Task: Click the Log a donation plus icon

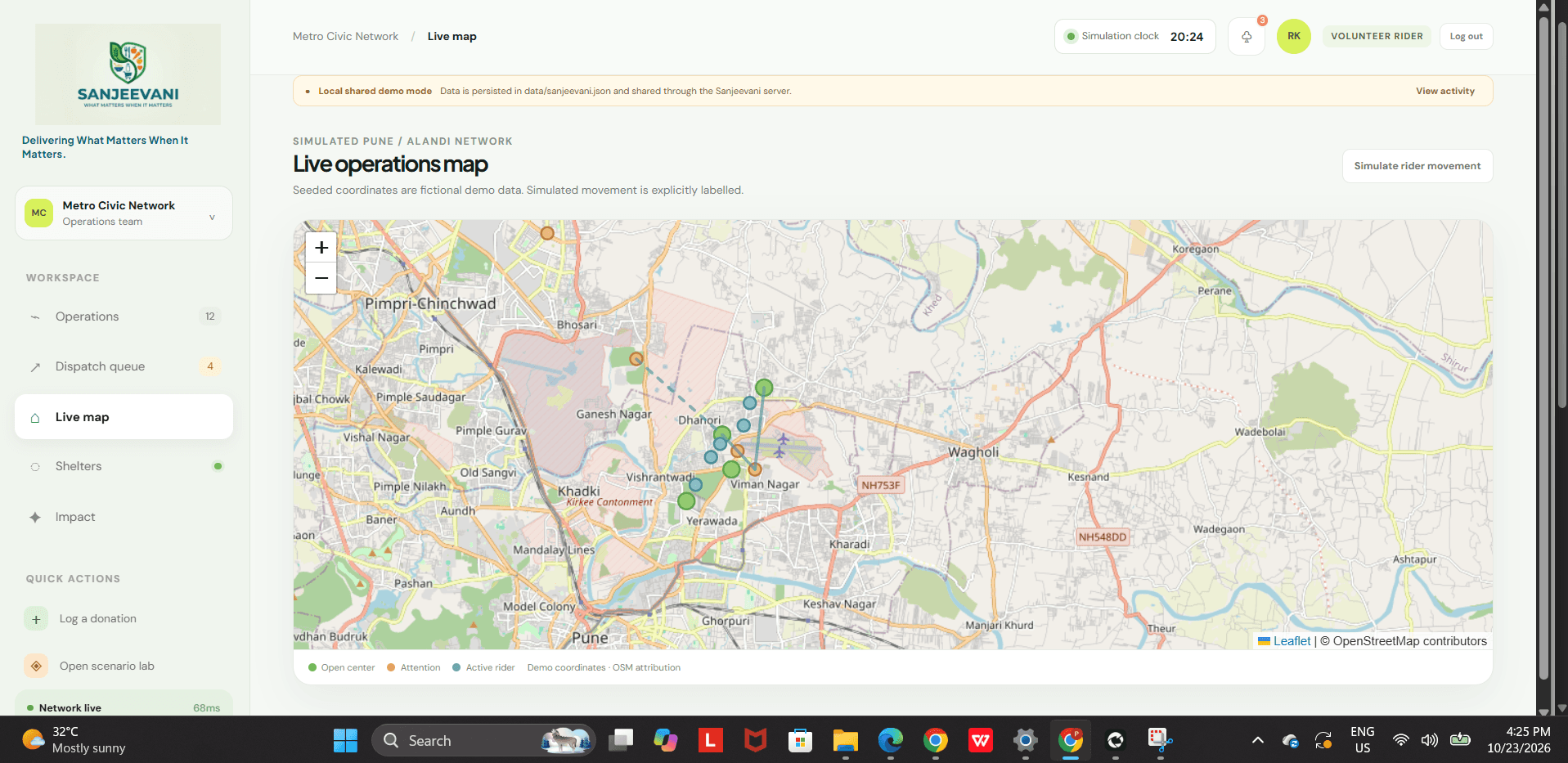Action: tap(36, 619)
